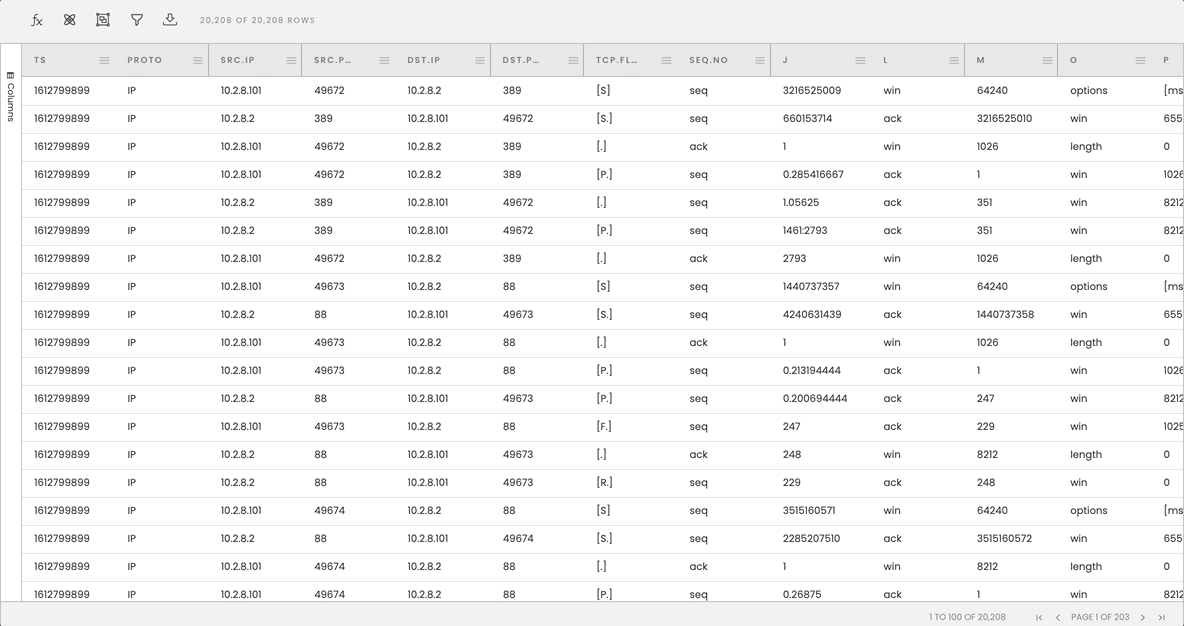Expand the Columns side panel
The width and height of the screenshot is (1184, 626).
tap(11, 96)
